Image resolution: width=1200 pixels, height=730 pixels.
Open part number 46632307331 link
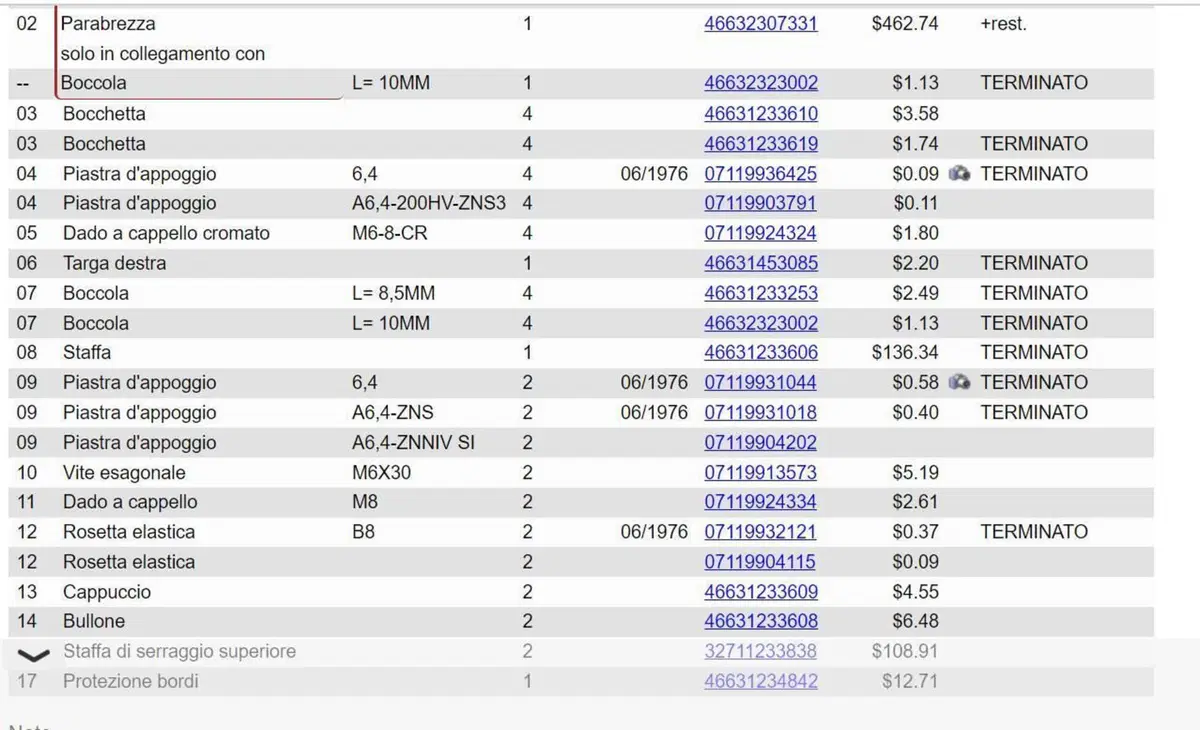761,23
